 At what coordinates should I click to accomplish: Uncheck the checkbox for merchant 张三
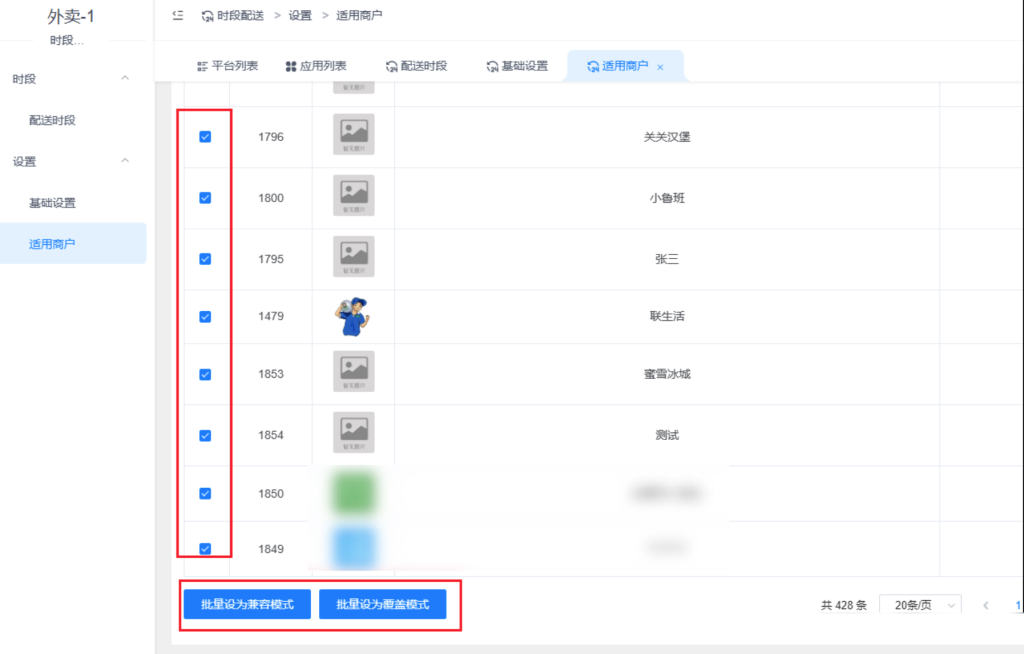pyautogui.click(x=205, y=259)
